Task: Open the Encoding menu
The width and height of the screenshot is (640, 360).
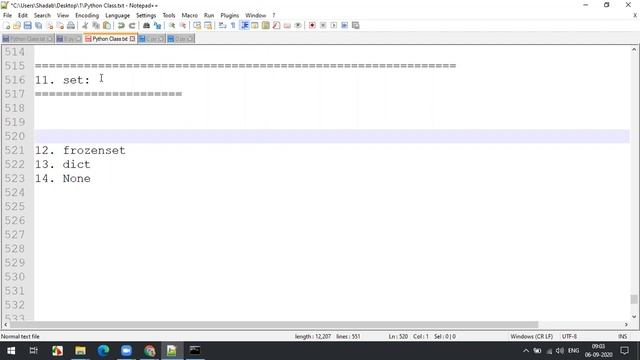Action: click(x=87, y=15)
